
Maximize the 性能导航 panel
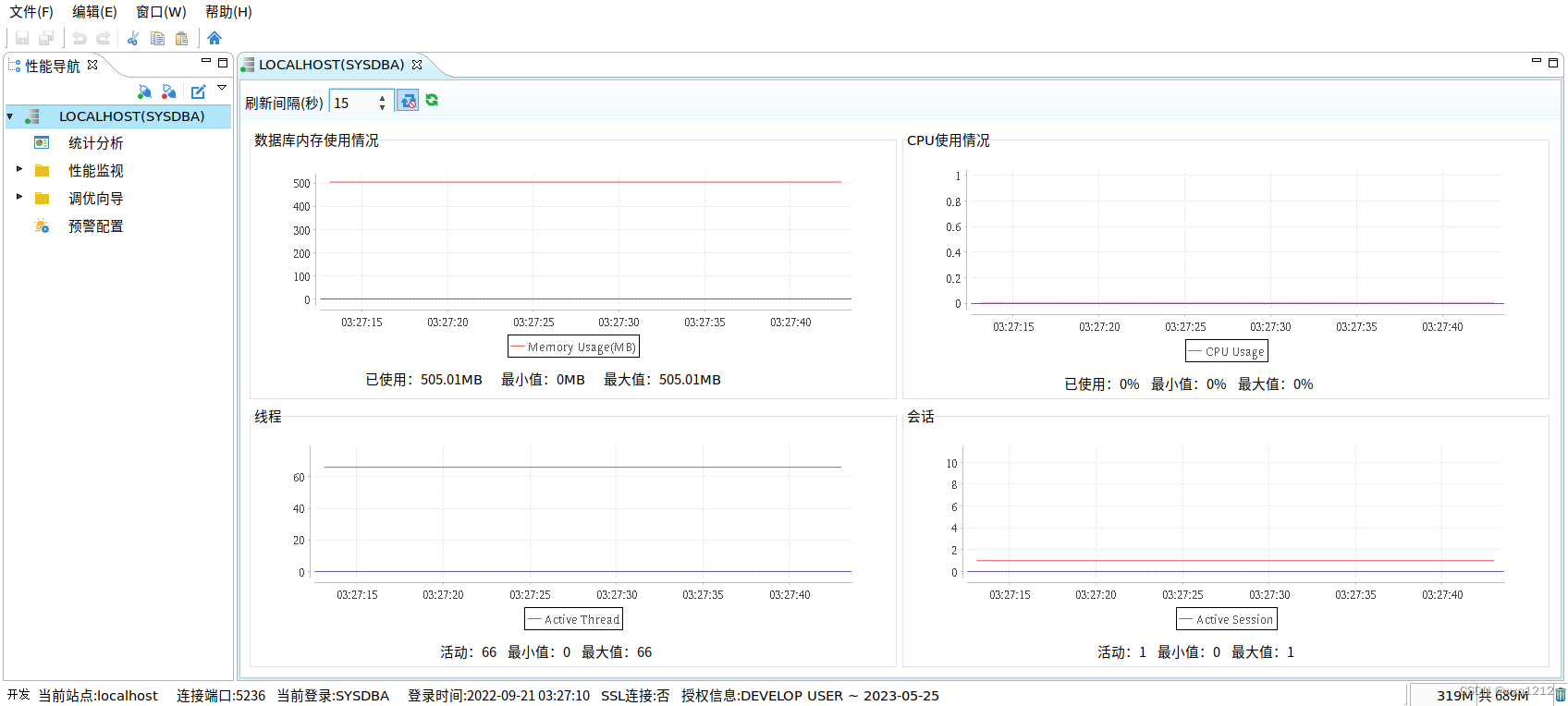coord(223,63)
